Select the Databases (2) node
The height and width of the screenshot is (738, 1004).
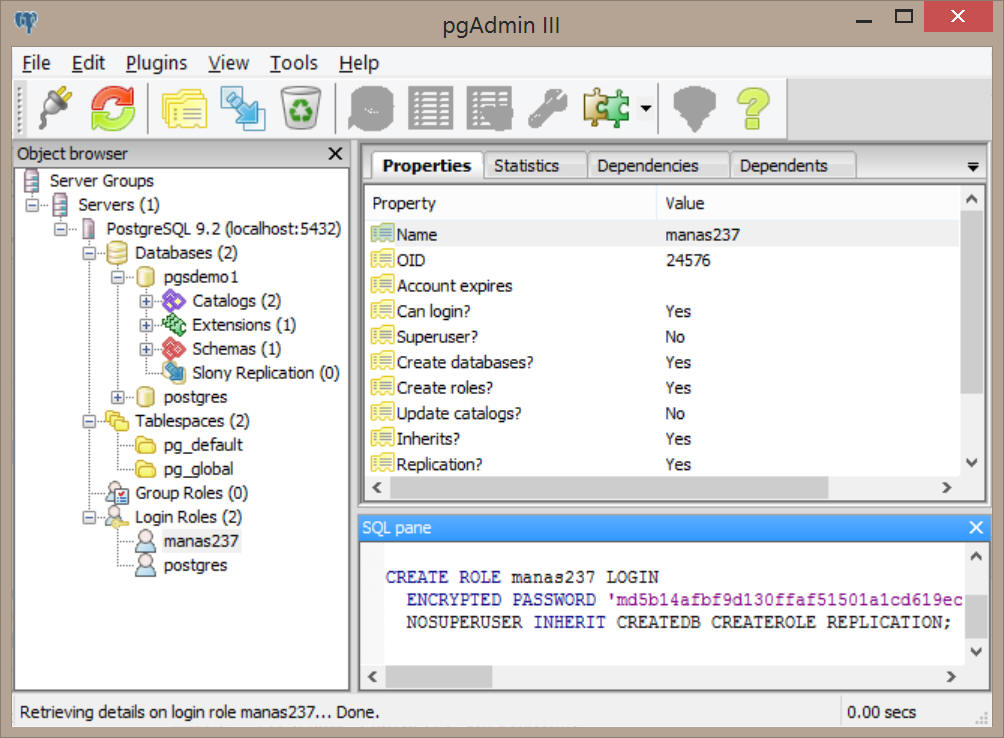186,253
